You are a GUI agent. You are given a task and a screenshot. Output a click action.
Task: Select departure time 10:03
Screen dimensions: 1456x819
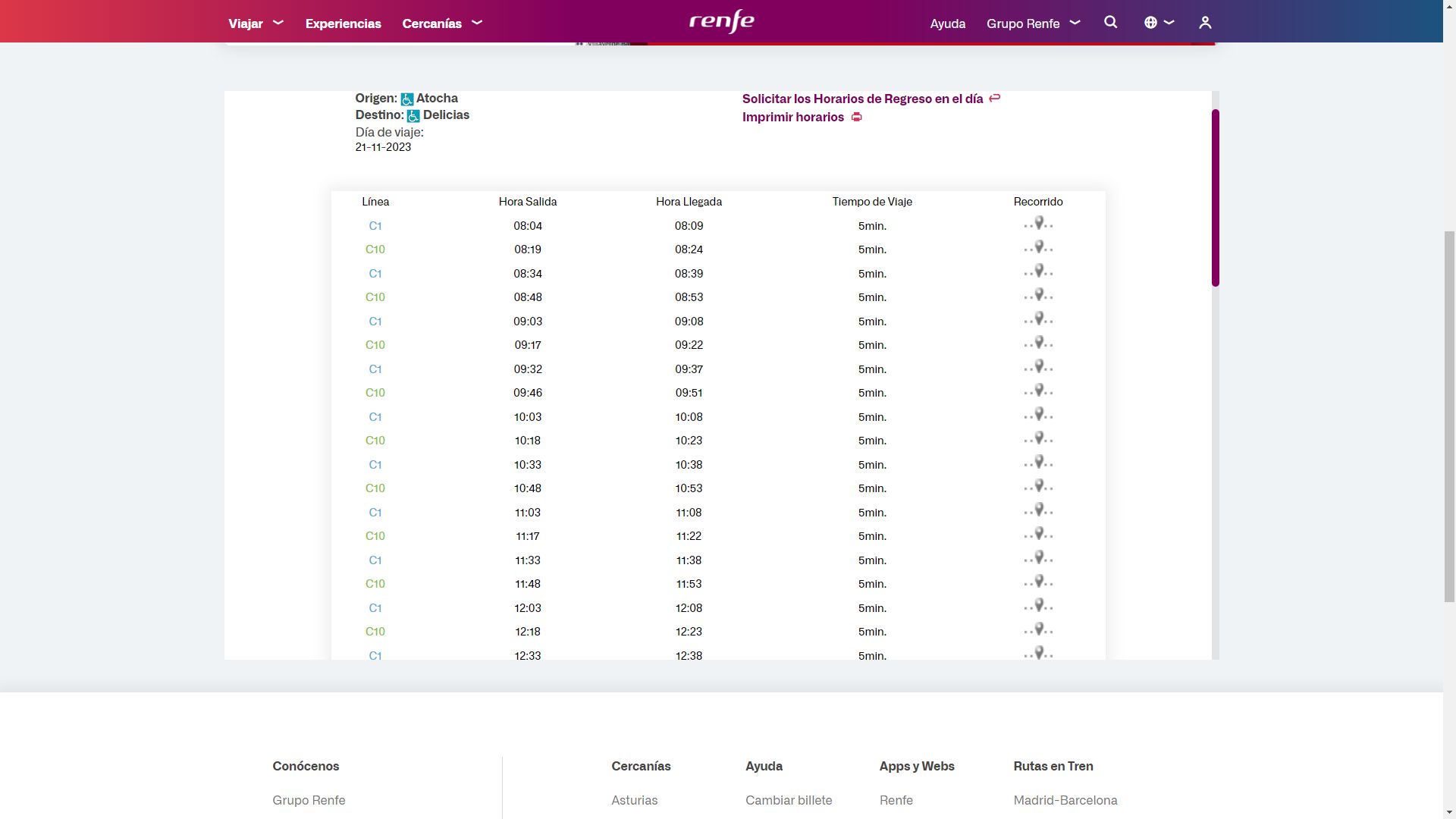point(528,417)
